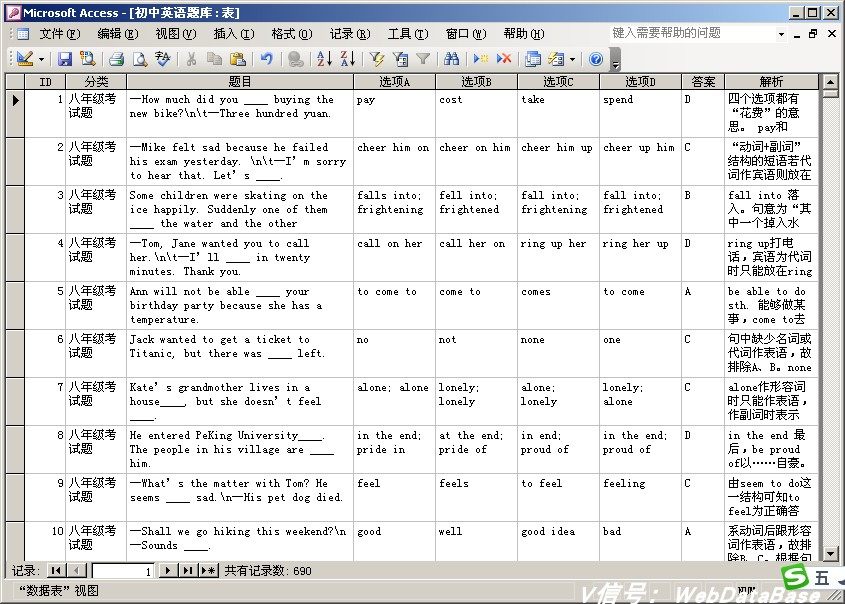The image size is (845, 604).
Task: Open the 帮助(H) menu
Action: [524, 34]
